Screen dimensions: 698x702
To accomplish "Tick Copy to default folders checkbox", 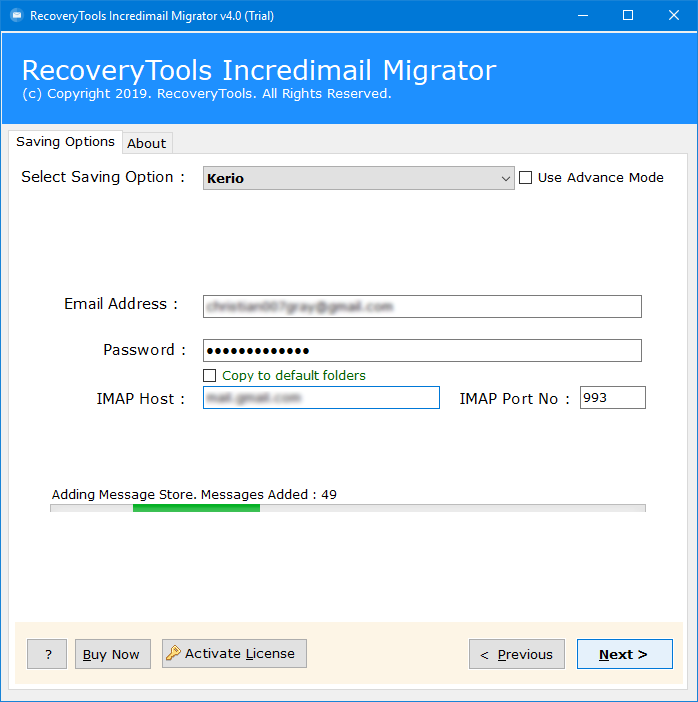I will pyautogui.click(x=210, y=375).
